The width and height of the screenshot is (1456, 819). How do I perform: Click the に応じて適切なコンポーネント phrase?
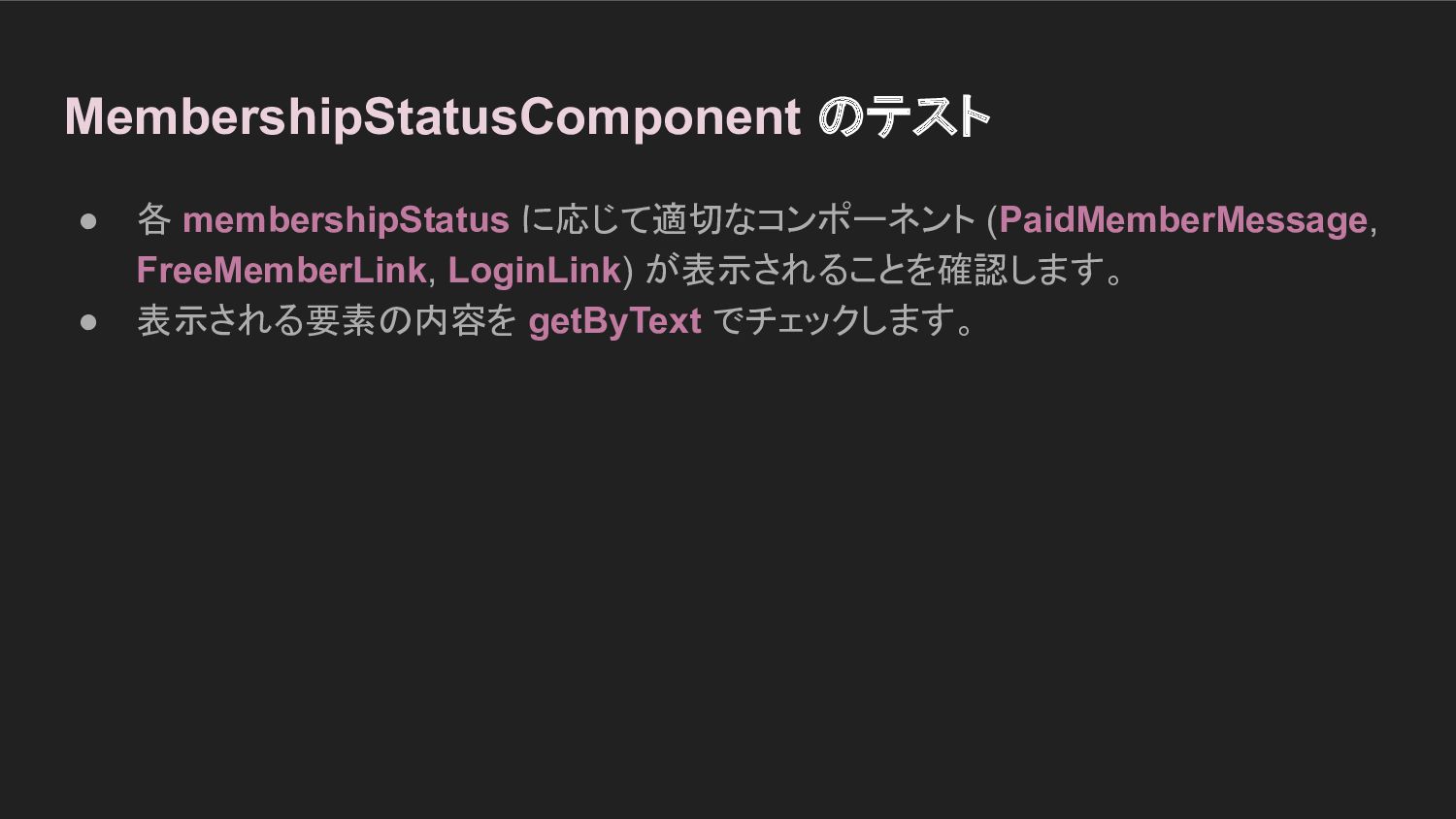(x=747, y=220)
